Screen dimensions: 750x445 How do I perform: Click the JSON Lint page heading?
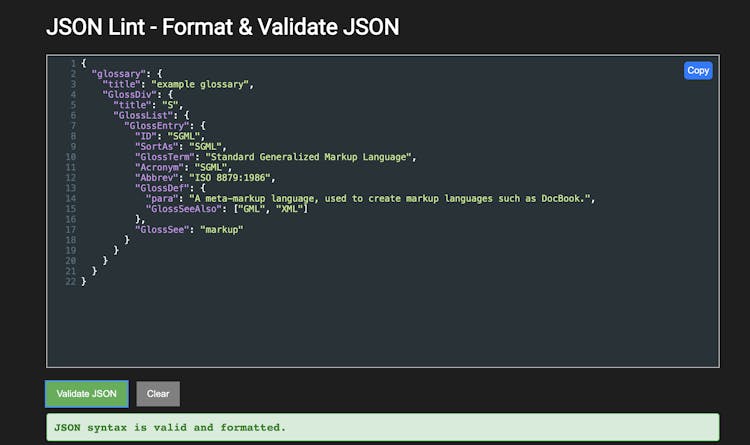[x=222, y=27]
